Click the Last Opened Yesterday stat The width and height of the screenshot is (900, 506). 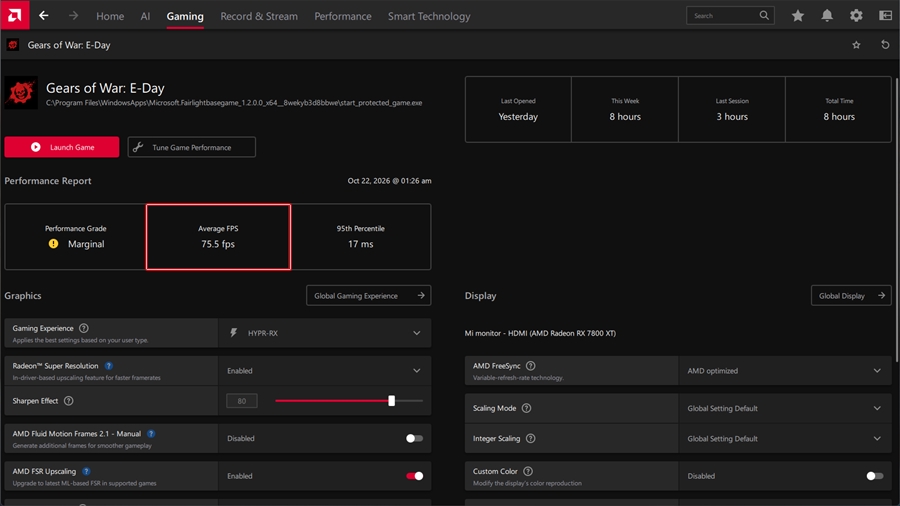(518, 109)
